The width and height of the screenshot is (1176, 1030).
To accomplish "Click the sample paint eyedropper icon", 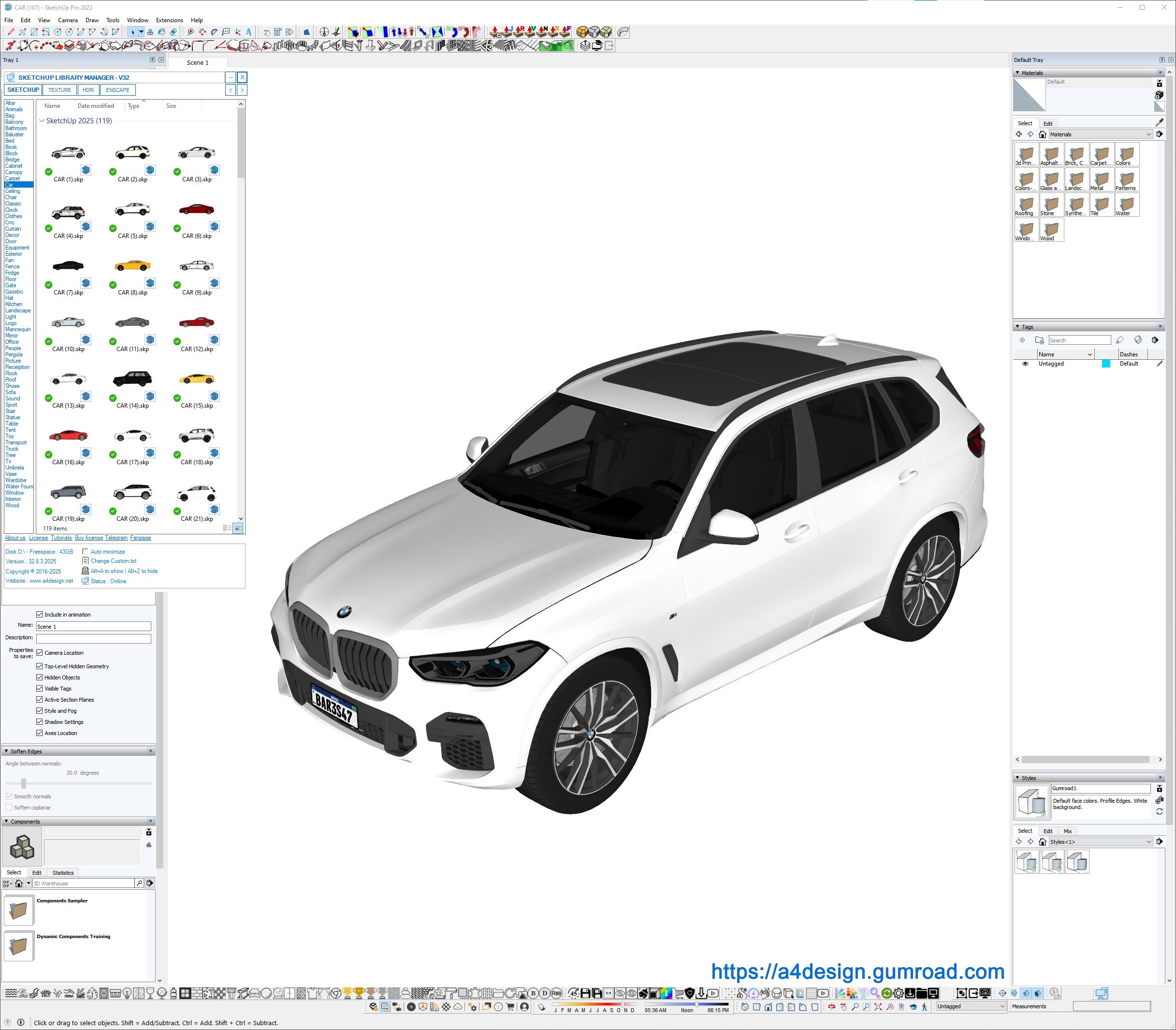I will pos(1159,122).
